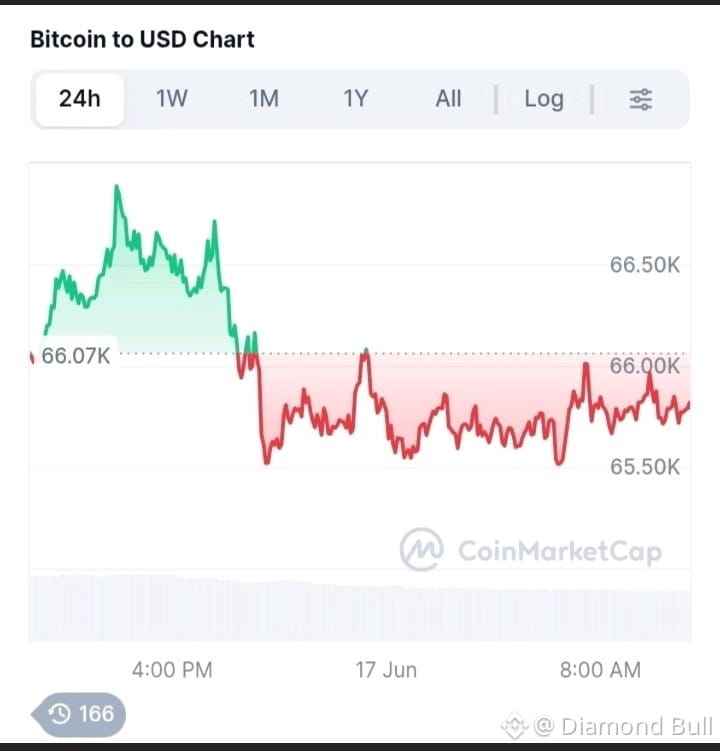720x751 pixels.
Task: Click the 8:00 AM time axis label
Action: [600, 670]
